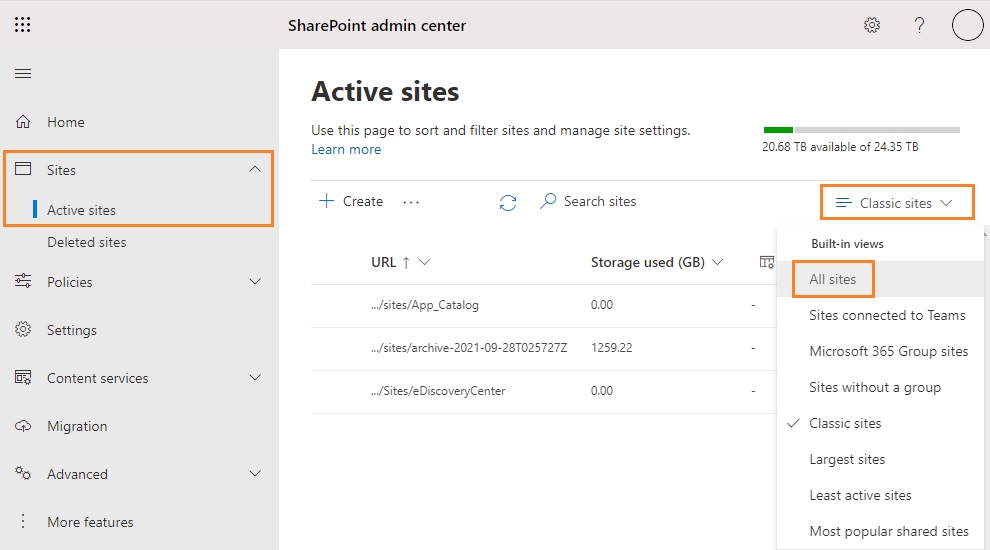Screen dimensions: 990x550
Task: Click the Search sites field
Action: point(588,201)
